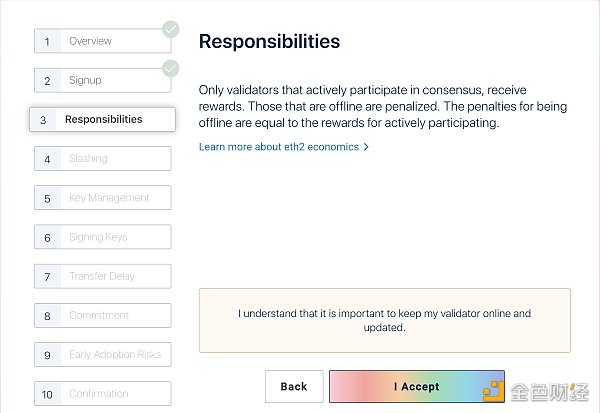600x413 pixels.
Task: Click the green checkmark on Overview step
Action: click(170, 29)
